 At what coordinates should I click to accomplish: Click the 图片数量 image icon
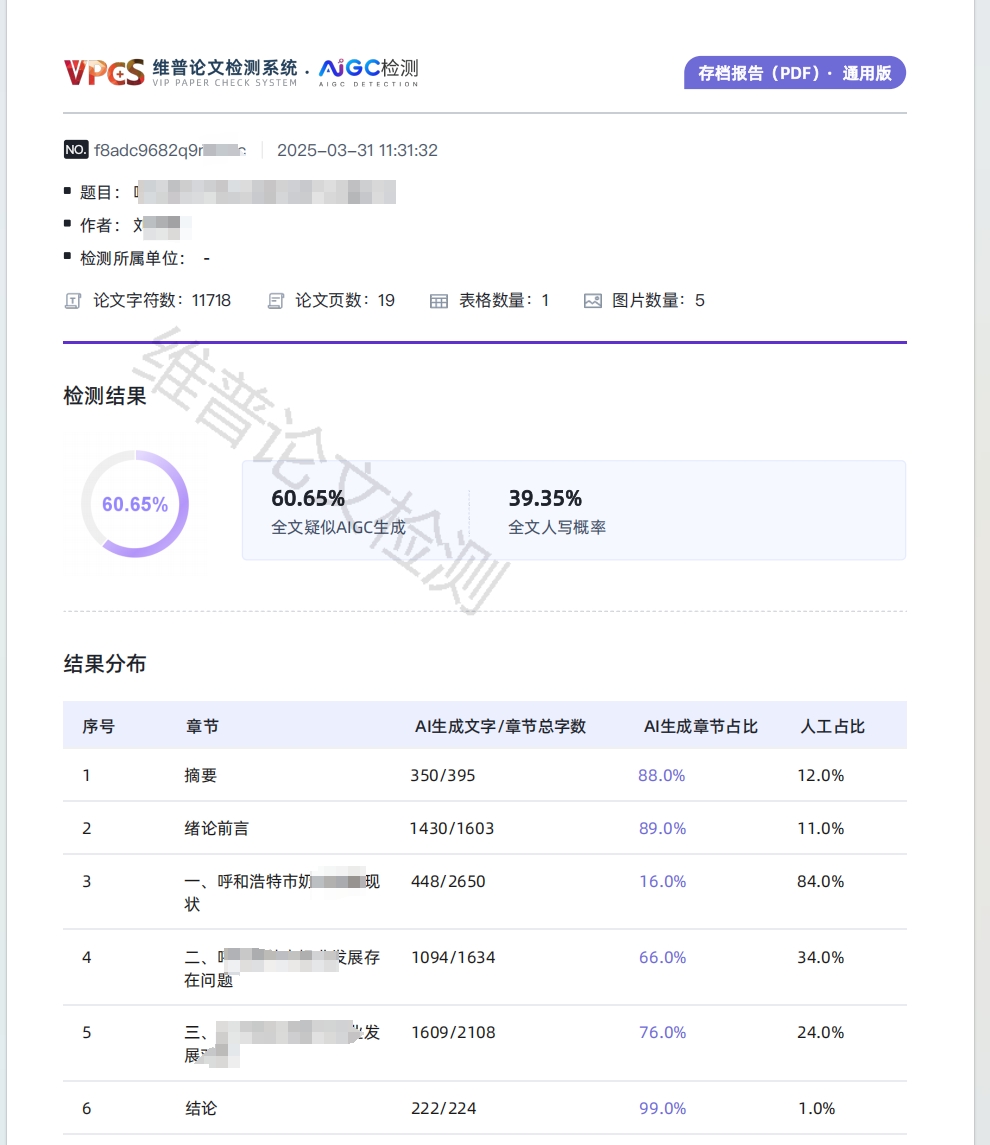pos(592,300)
